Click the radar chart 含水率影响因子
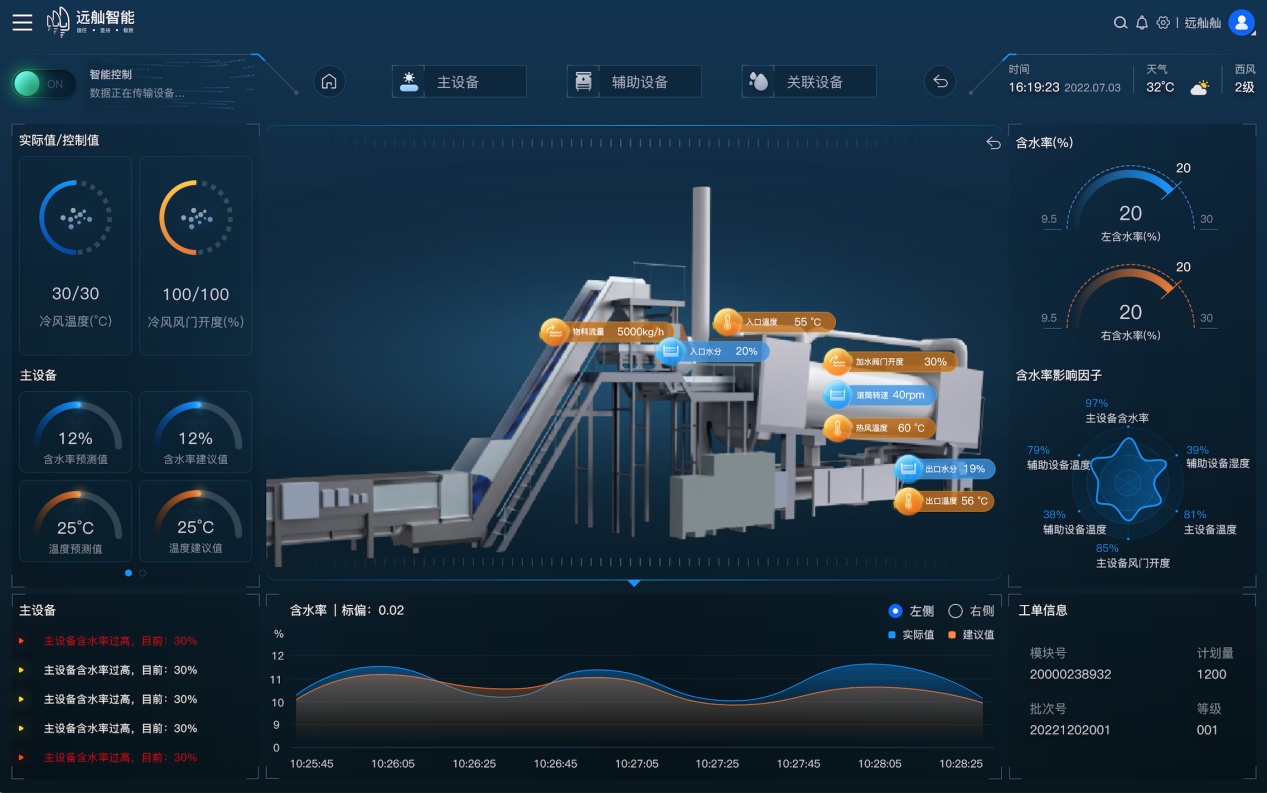The width and height of the screenshot is (1267, 793). coord(1130,483)
